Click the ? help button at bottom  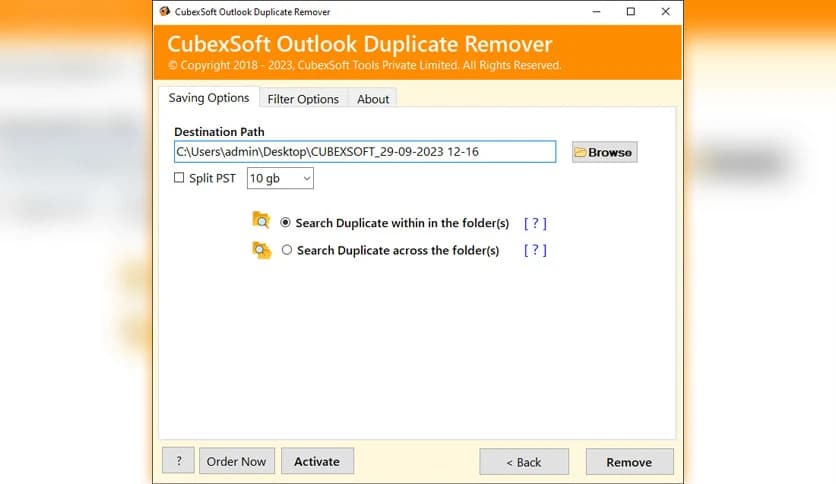coord(178,461)
